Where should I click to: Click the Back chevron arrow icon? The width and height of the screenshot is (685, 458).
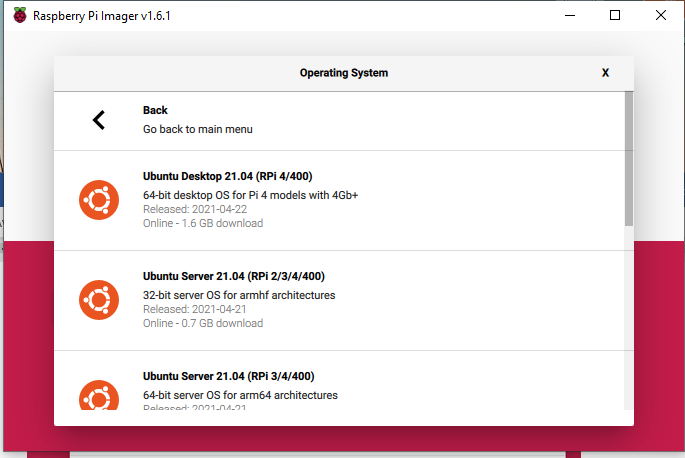(x=99, y=120)
